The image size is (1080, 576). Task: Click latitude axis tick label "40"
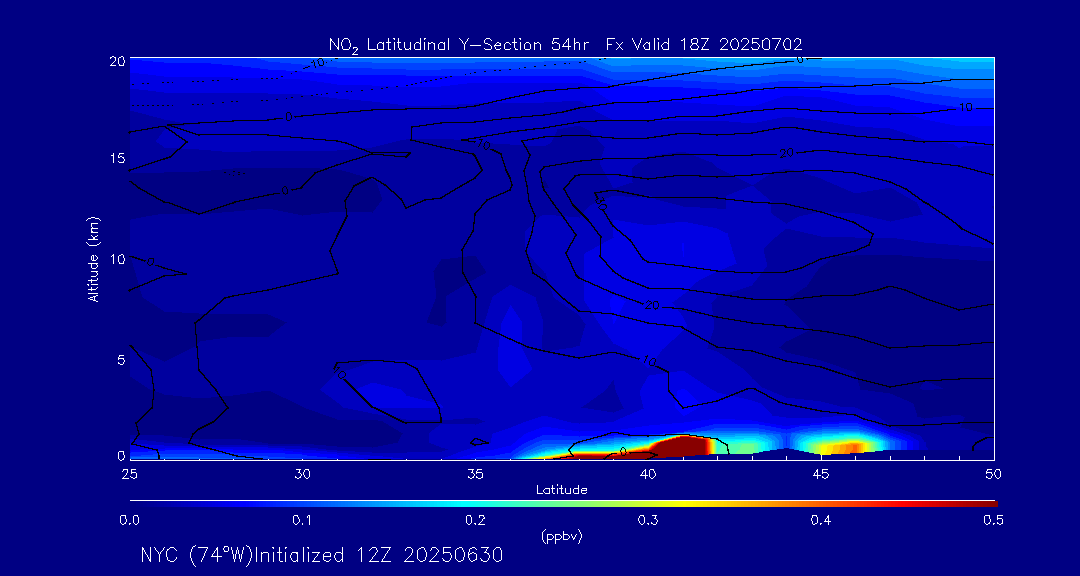click(x=648, y=474)
